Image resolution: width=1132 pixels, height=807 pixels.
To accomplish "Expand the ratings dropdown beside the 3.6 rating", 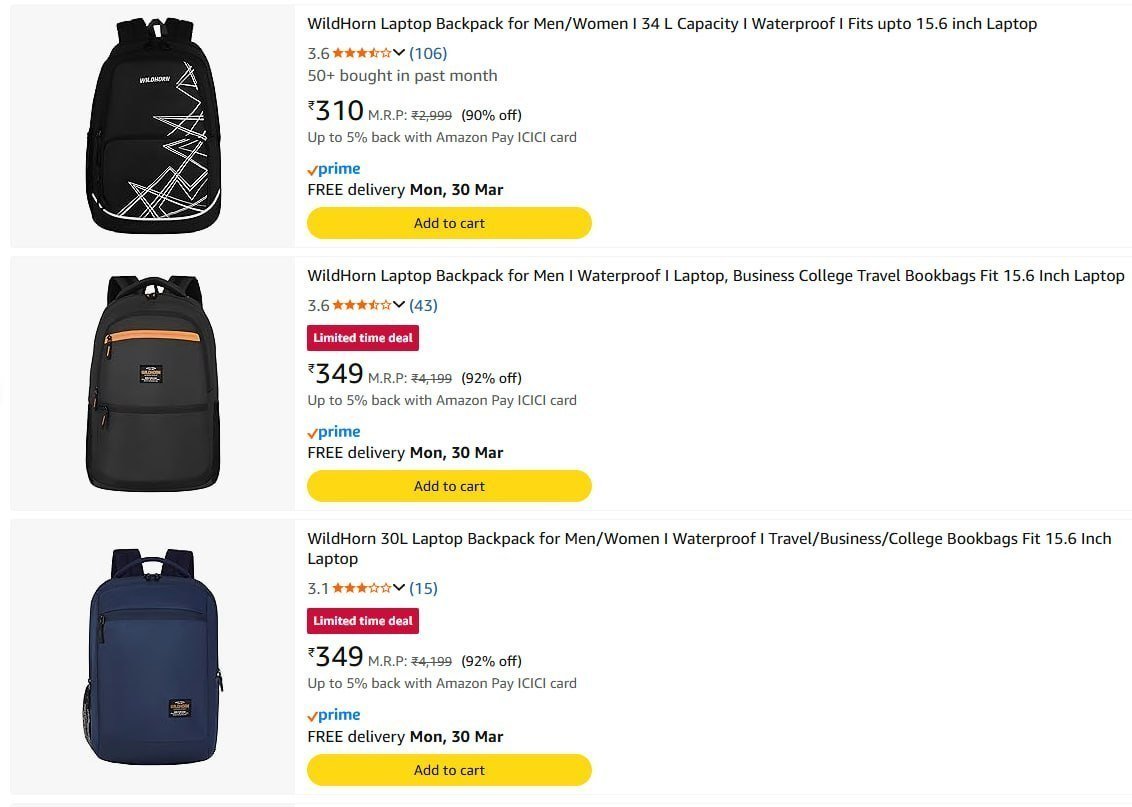I will pyautogui.click(x=397, y=52).
